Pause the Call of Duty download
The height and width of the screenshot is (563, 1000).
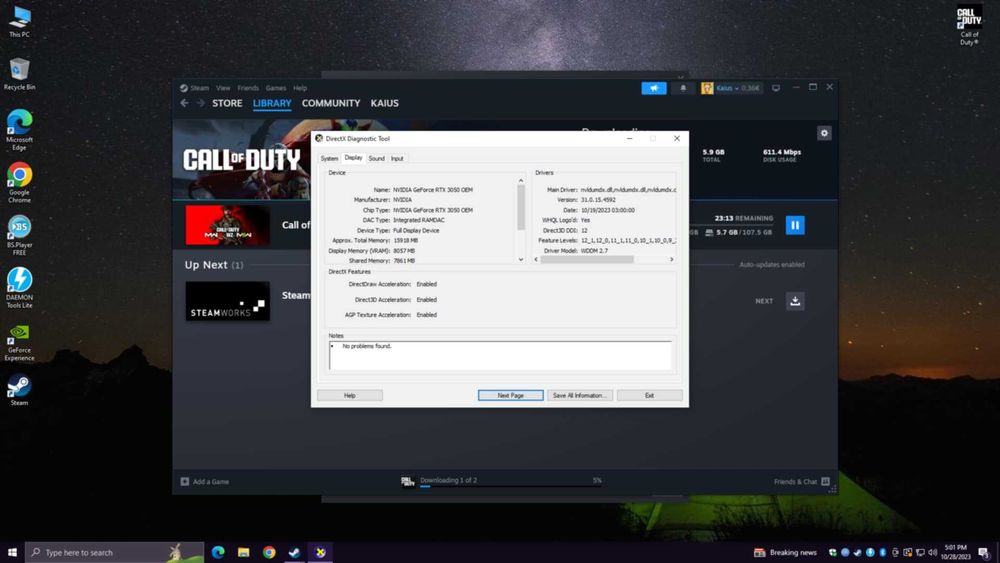[x=795, y=225]
